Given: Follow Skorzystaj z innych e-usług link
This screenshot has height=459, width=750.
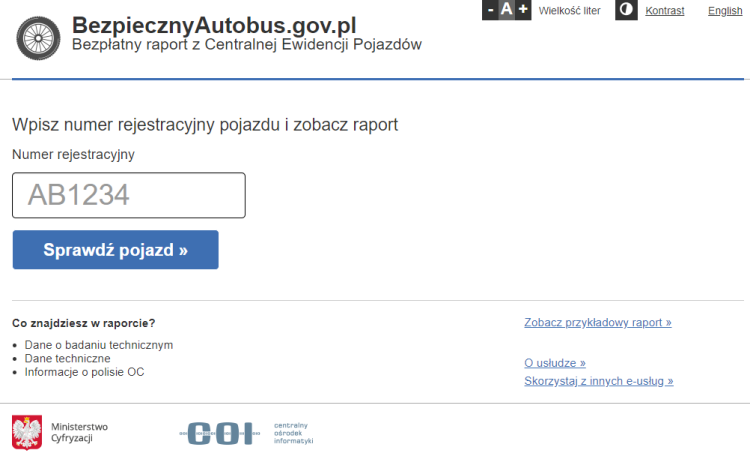Looking at the screenshot, I should [x=598, y=381].
